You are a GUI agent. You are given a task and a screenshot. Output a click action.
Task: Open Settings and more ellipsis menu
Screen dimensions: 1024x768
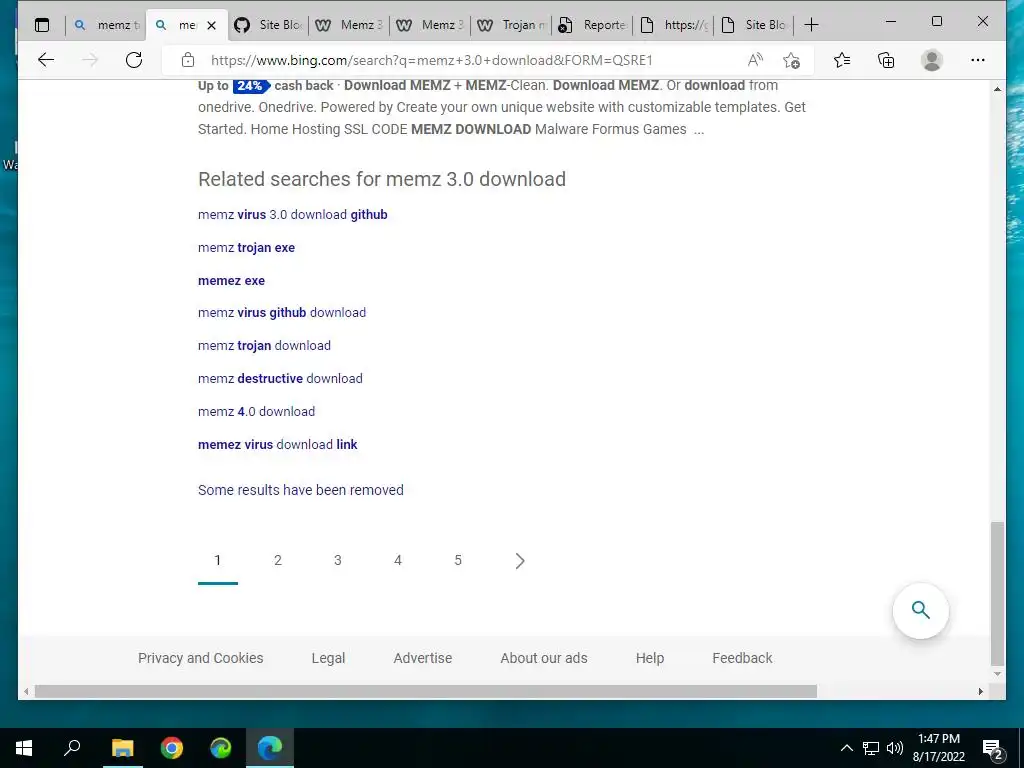978,60
